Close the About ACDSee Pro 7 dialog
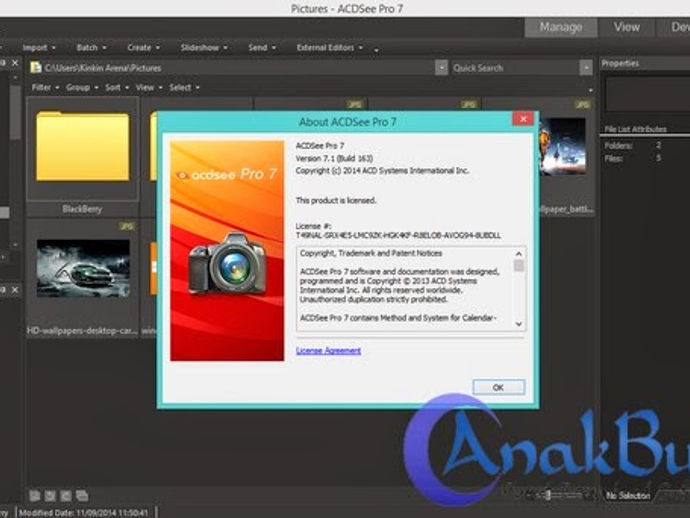 (x=523, y=119)
